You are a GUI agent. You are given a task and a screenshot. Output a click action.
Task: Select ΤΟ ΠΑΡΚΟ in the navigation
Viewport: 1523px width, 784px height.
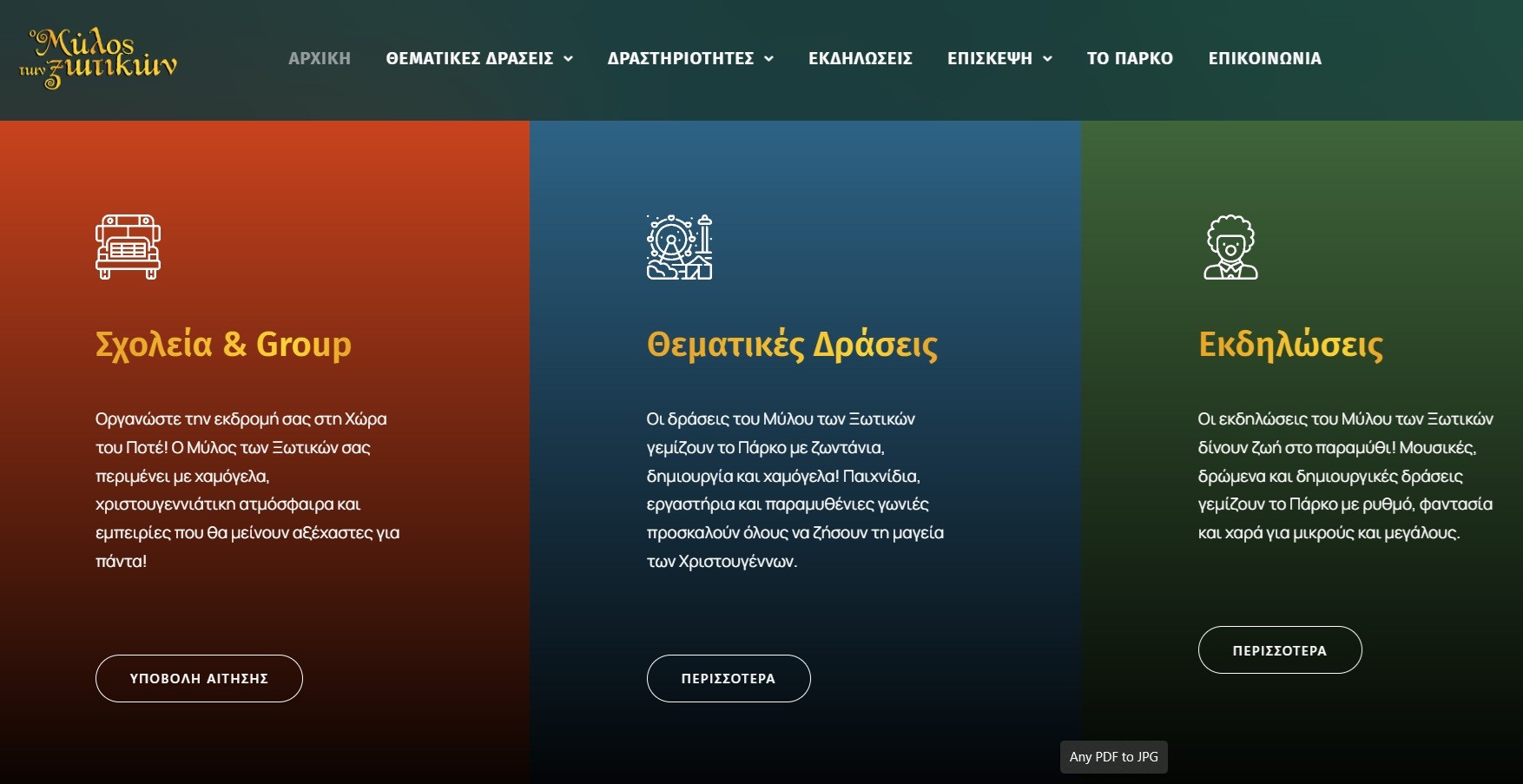point(1130,58)
